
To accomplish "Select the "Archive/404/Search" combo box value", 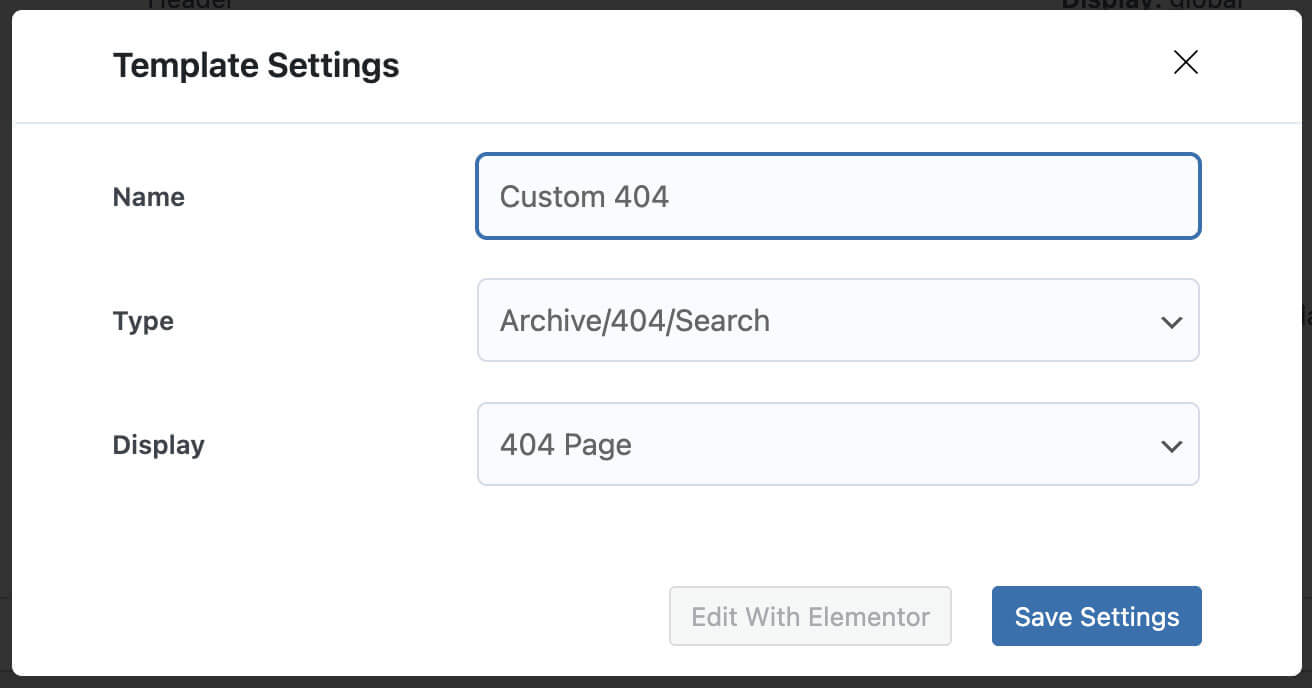I will 635,321.
